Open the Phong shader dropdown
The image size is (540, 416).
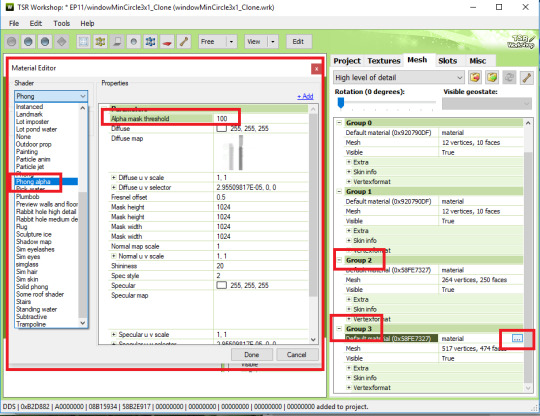point(51,96)
